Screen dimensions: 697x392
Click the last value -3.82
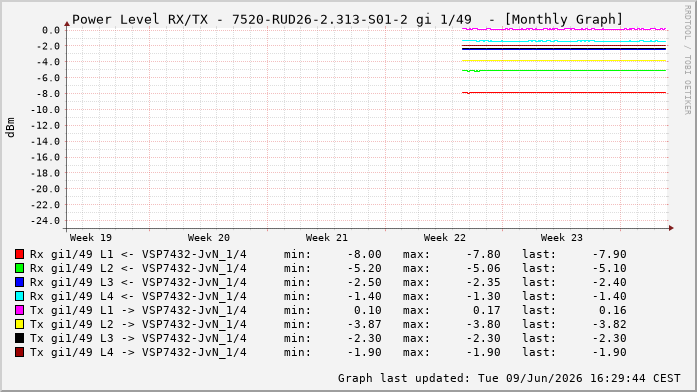click(609, 324)
